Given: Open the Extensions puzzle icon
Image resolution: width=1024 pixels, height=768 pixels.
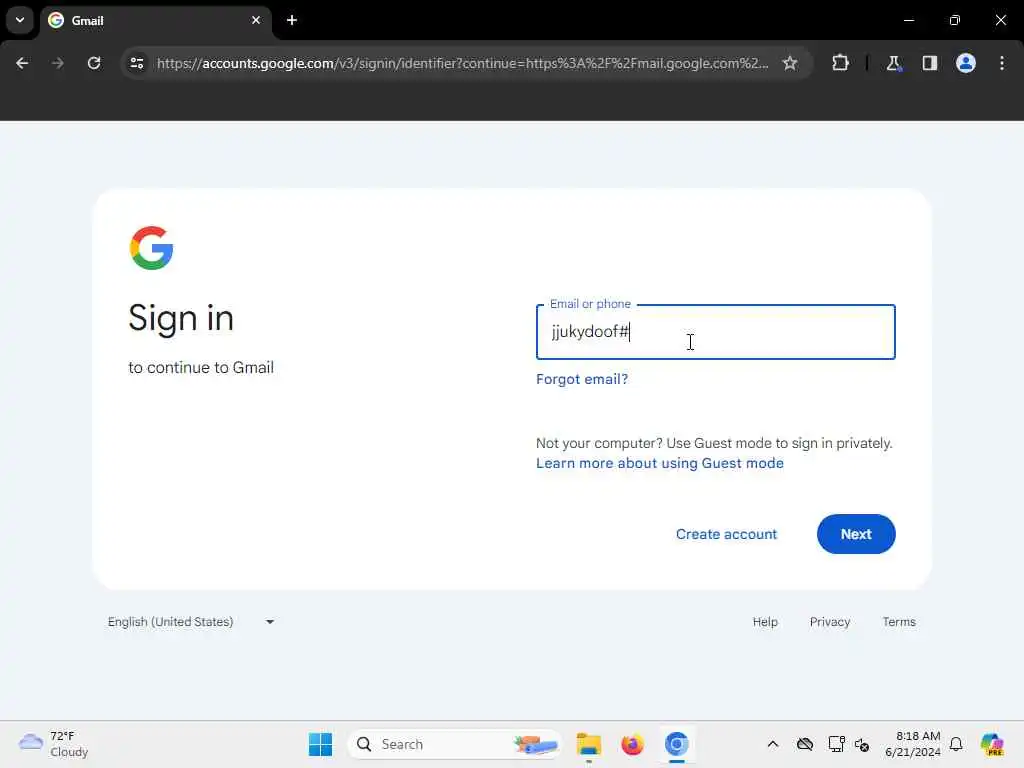Looking at the screenshot, I should pyautogui.click(x=840, y=63).
